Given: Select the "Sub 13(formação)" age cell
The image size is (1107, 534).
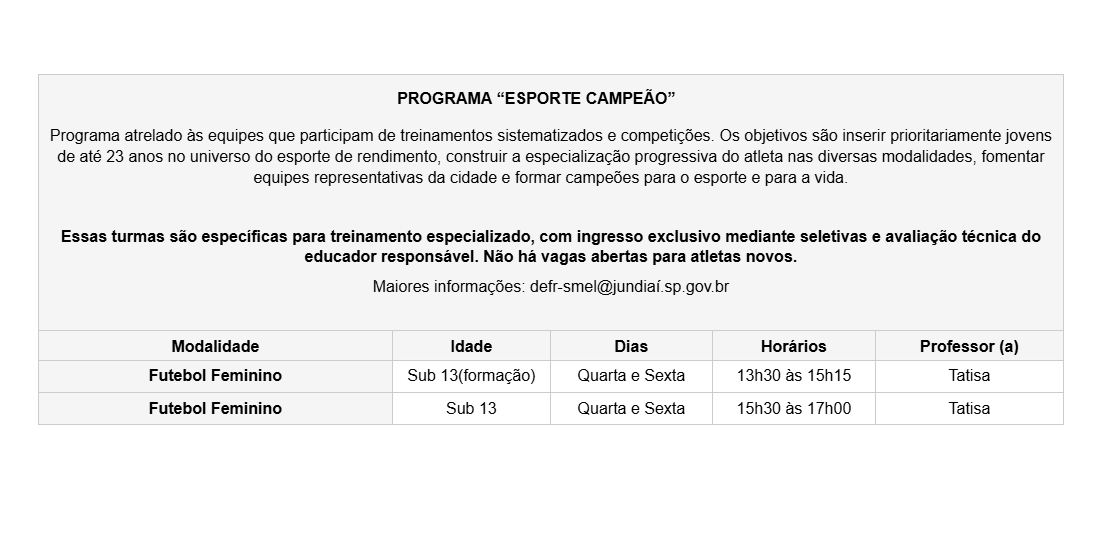Looking at the screenshot, I should 471,376.
